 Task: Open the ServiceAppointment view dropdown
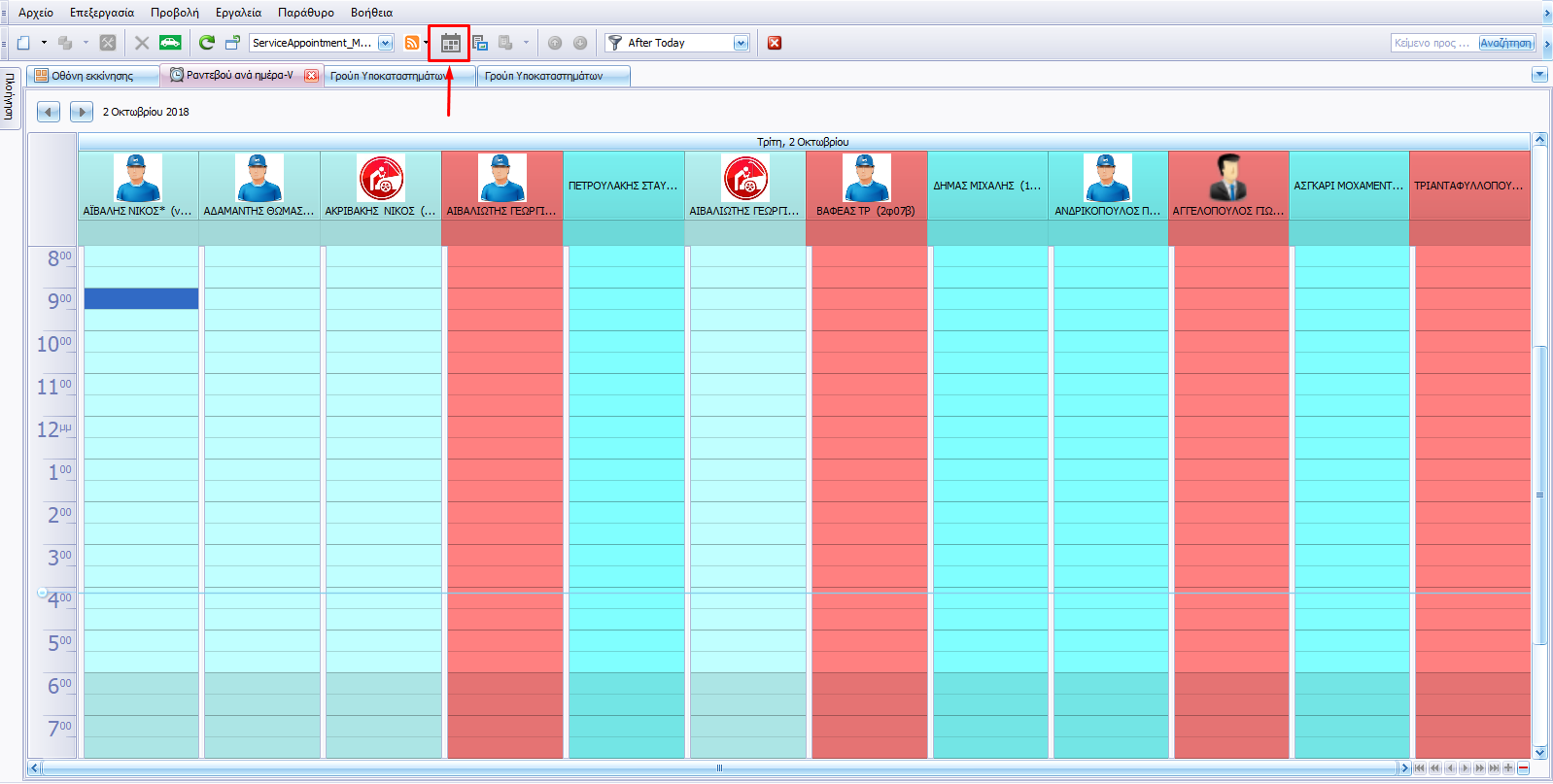[x=386, y=43]
